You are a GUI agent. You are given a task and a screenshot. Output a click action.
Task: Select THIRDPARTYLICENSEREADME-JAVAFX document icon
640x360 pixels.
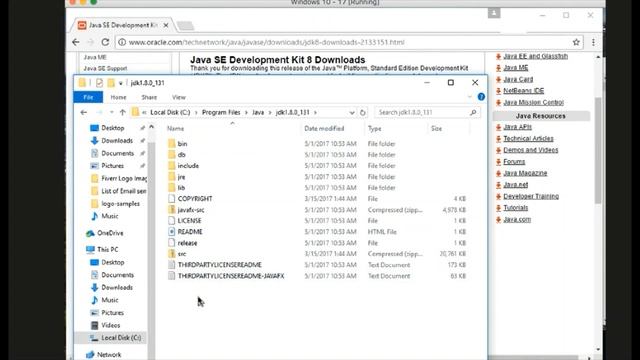[172, 276]
